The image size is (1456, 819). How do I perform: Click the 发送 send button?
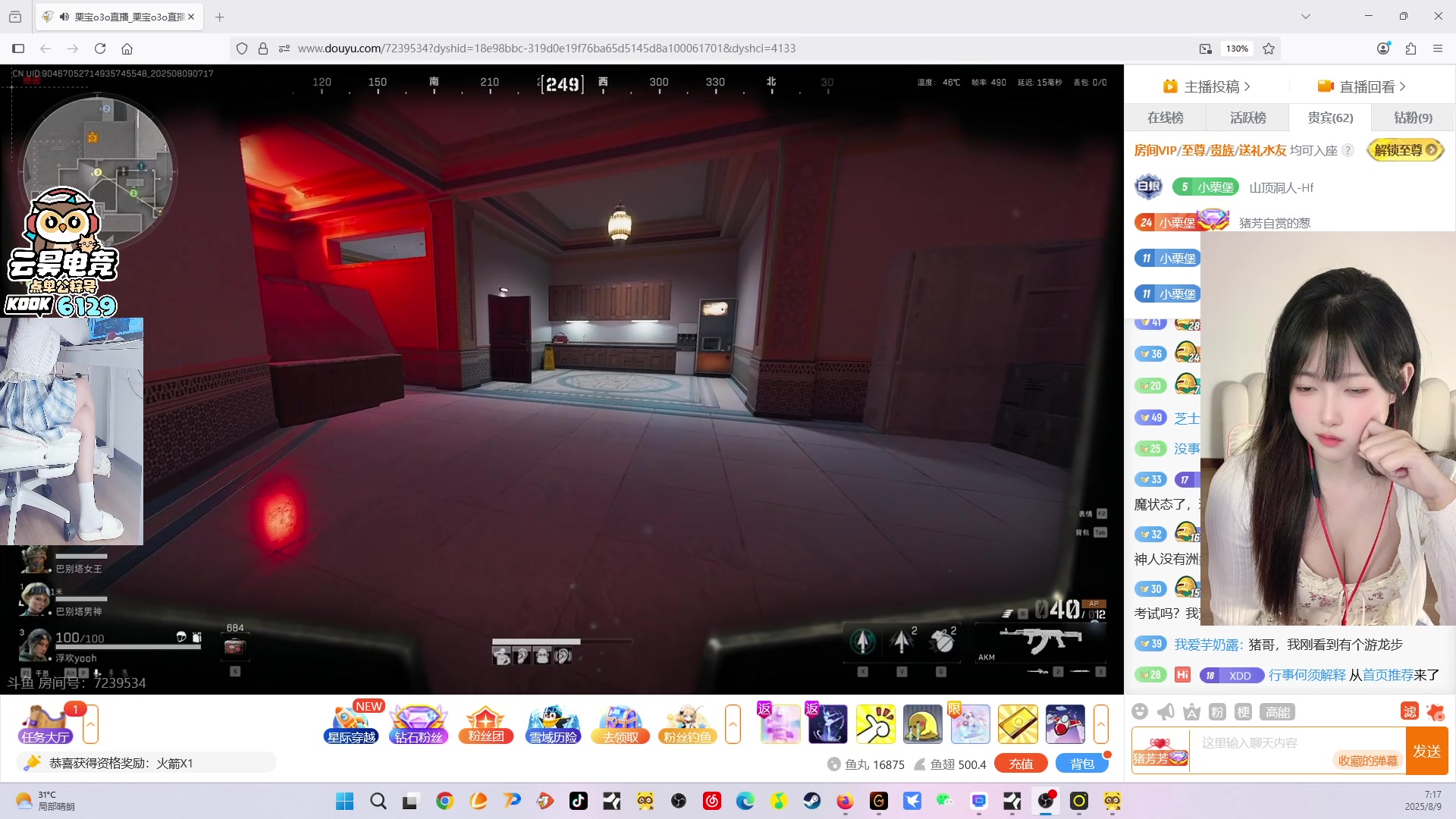(1426, 751)
